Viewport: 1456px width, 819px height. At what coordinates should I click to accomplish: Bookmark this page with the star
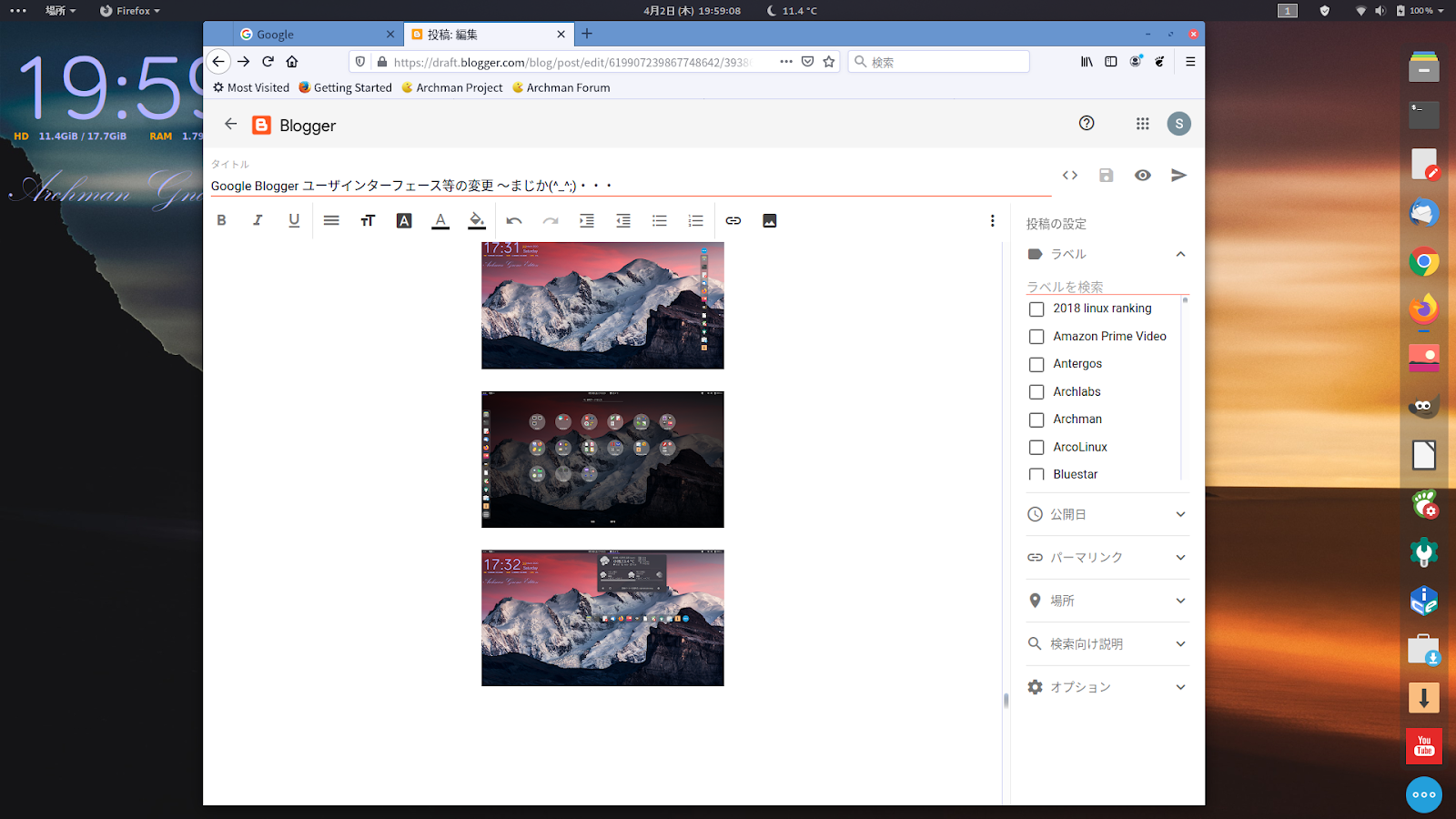pos(829,61)
